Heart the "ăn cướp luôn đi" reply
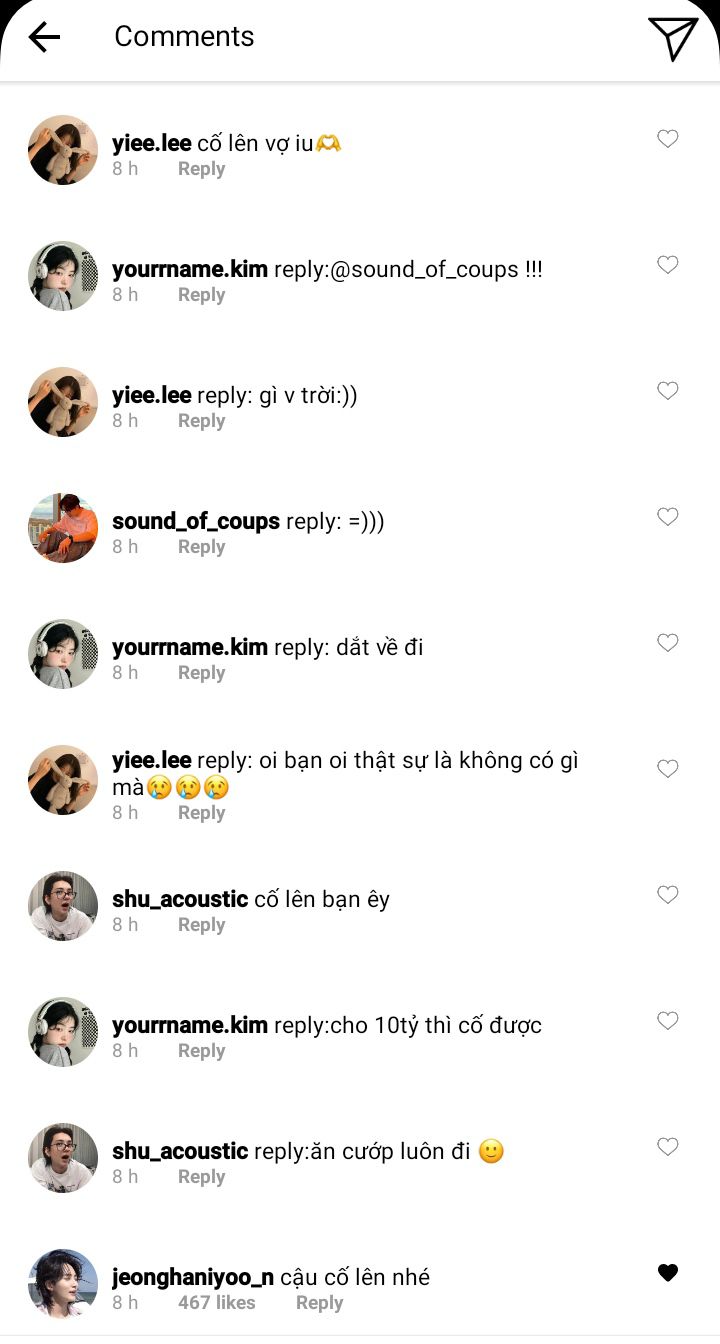The width and height of the screenshot is (720, 1344). coord(668,1147)
